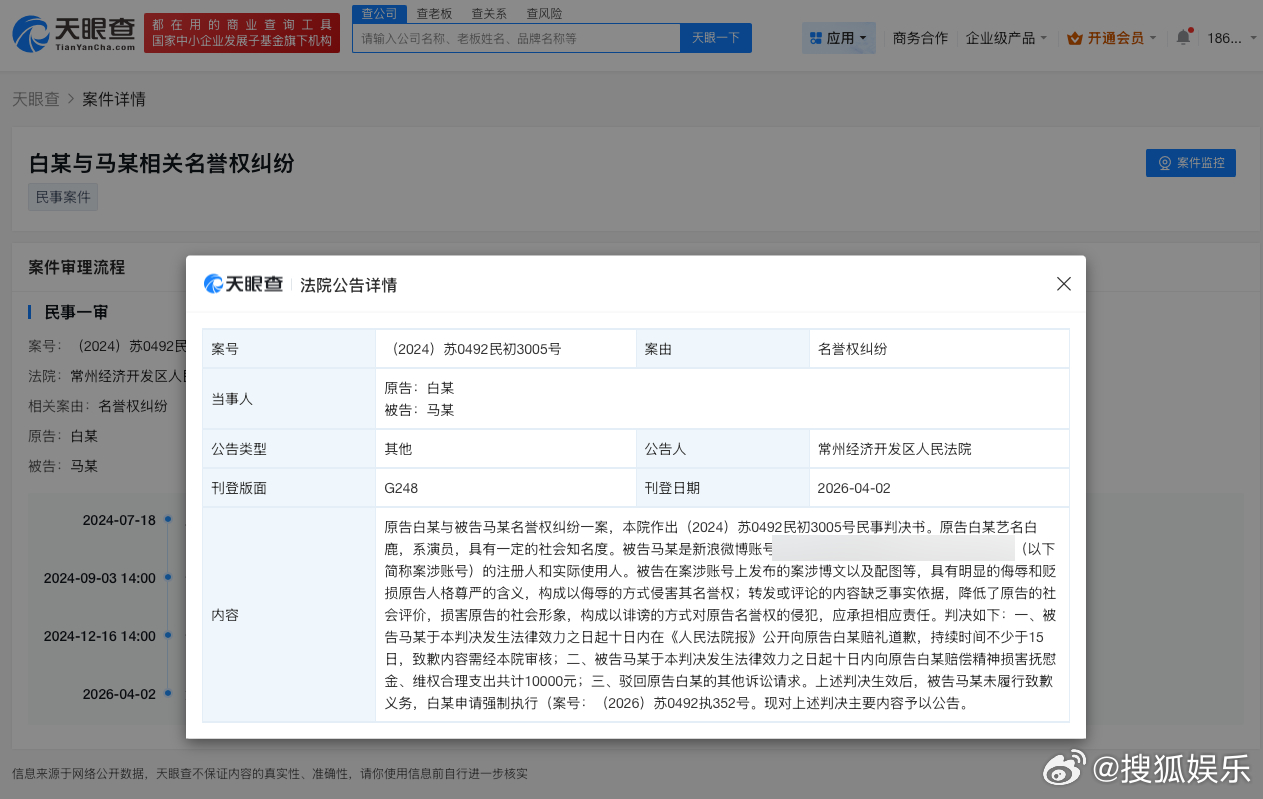
Task: Click the 天眼查 logo in header
Action: 74,34
